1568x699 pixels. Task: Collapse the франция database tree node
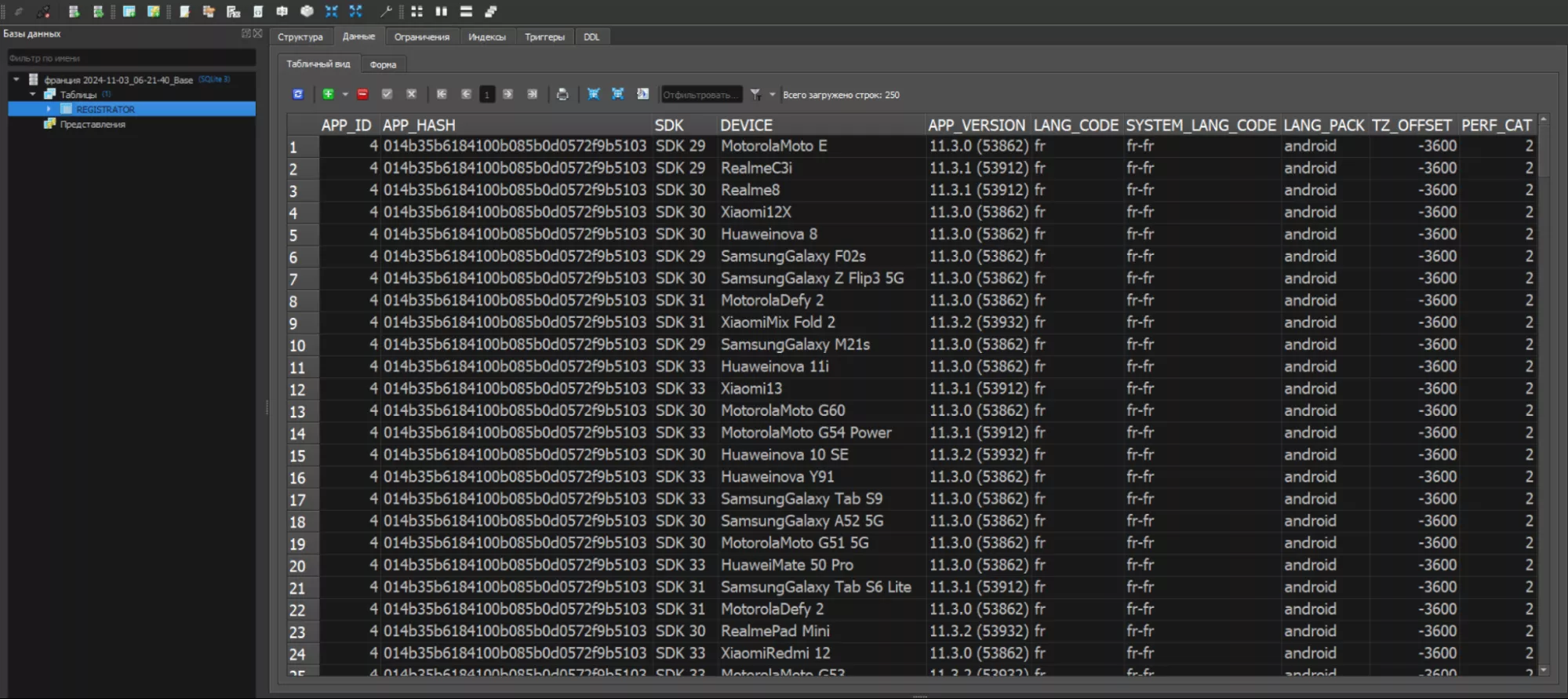coord(16,79)
